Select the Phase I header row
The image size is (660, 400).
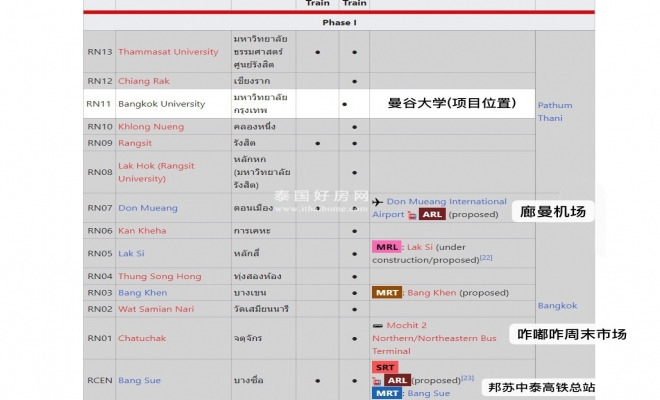(x=339, y=22)
